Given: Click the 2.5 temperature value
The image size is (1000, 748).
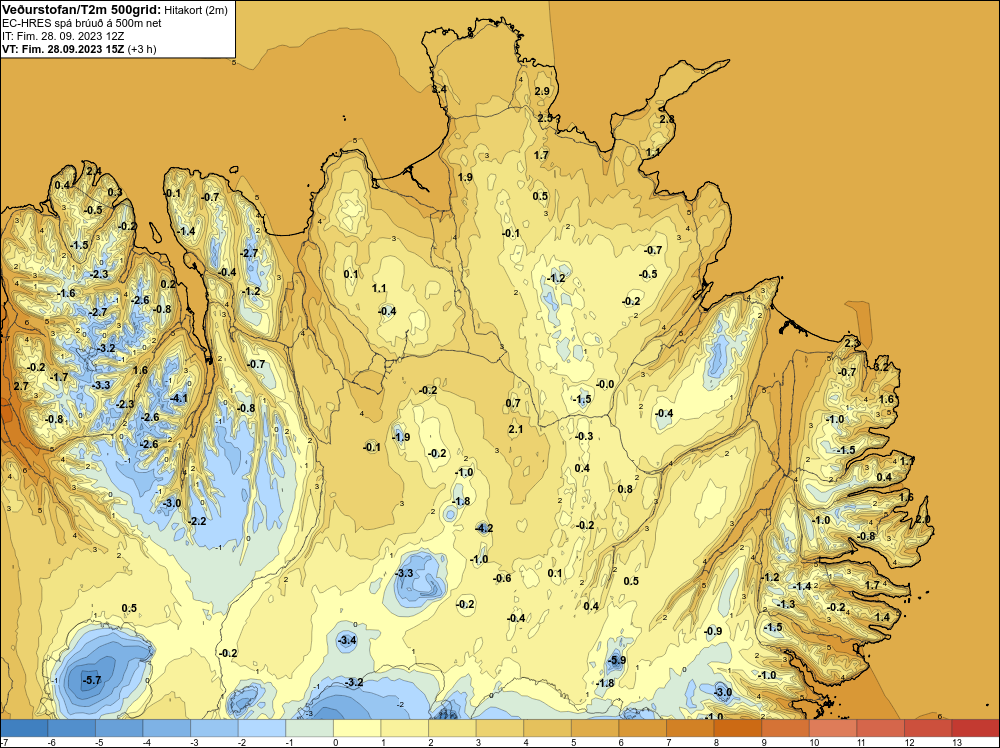Looking at the screenshot, I should [545, 118].
